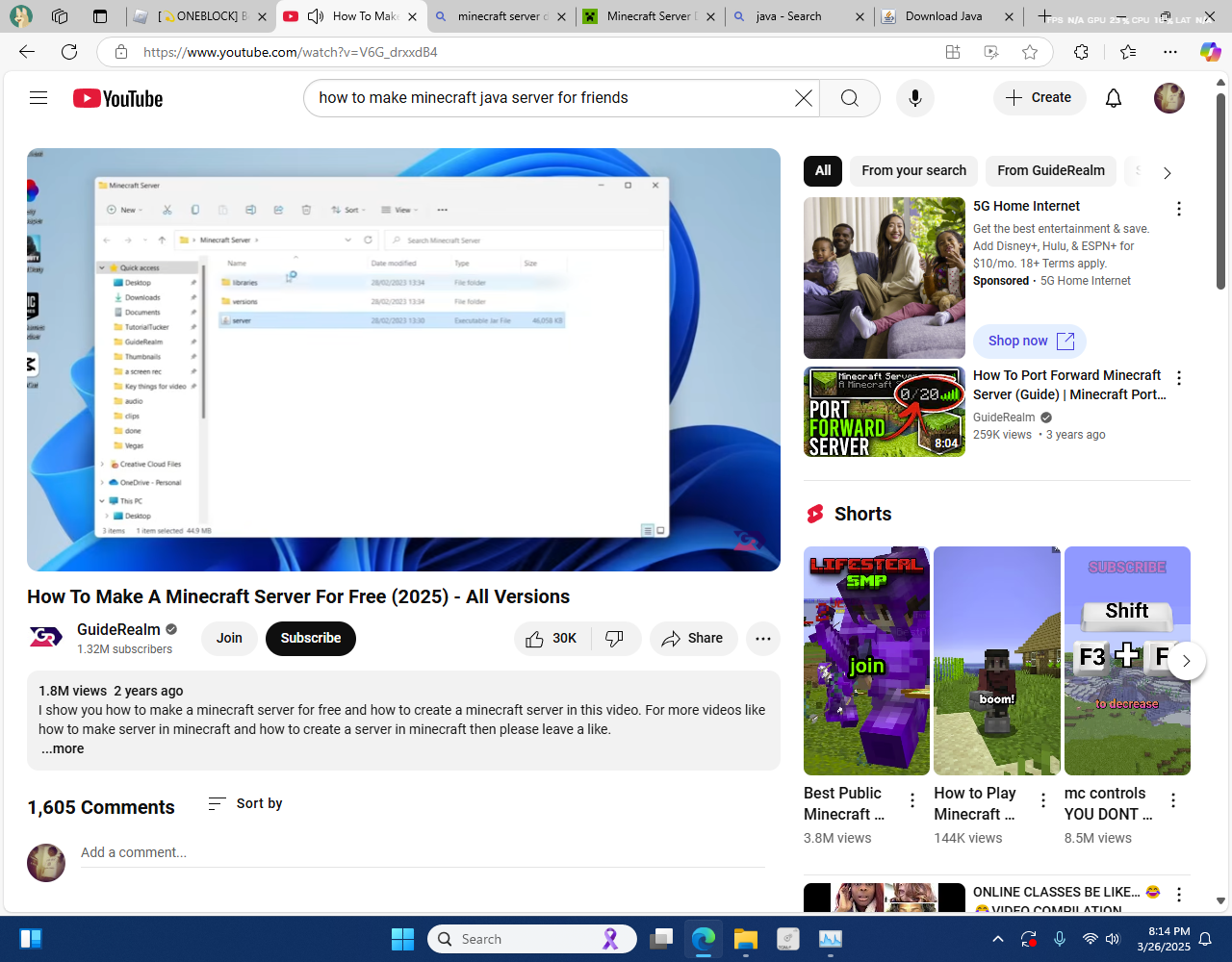Image resolution: width=1232 pixels, height=962 pixels.
Task: Open the Sort by comments dropdown
Action: pos(245,803)
